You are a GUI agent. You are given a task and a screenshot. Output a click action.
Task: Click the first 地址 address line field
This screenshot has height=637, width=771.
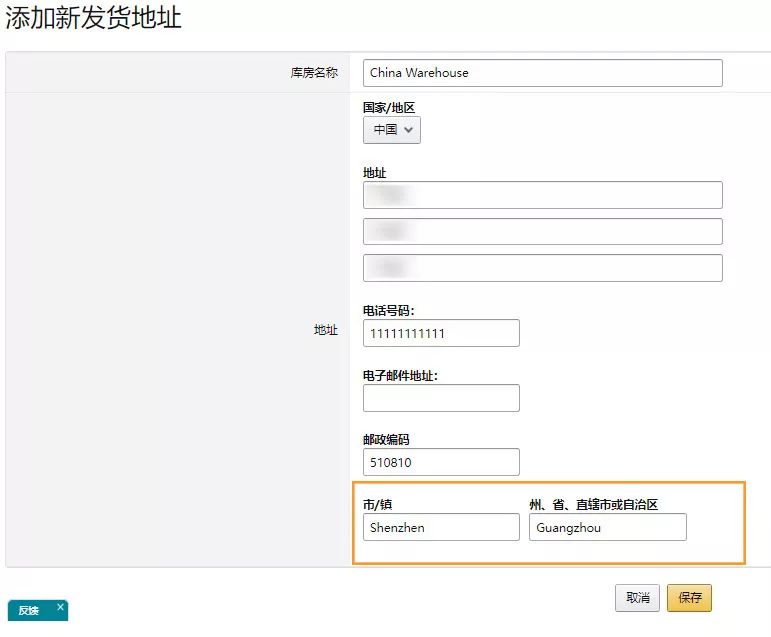coord(542,195)
